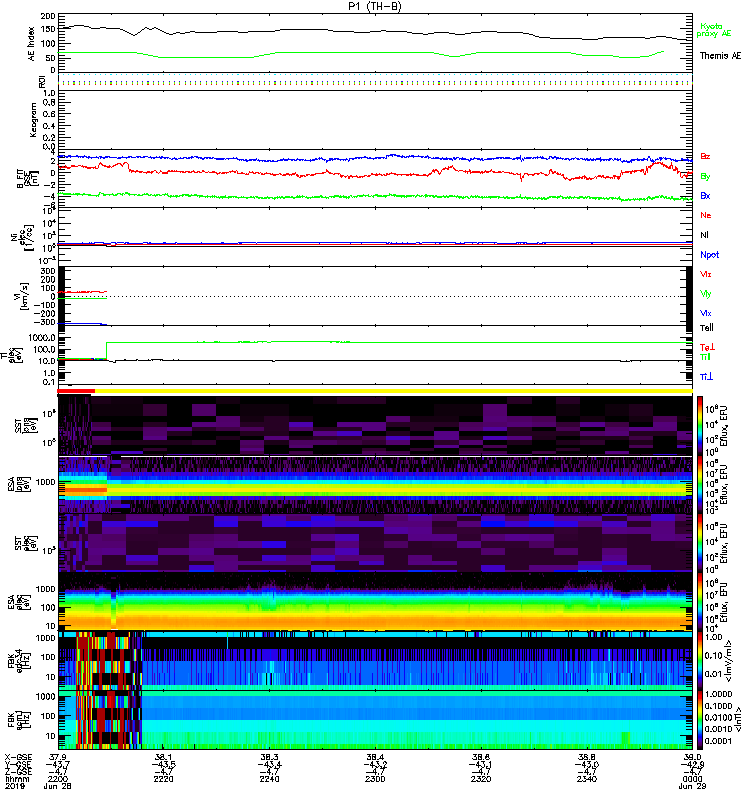Click the Y-GSE value "-43.5"
The image size is (750, 800).
point(163,764)
